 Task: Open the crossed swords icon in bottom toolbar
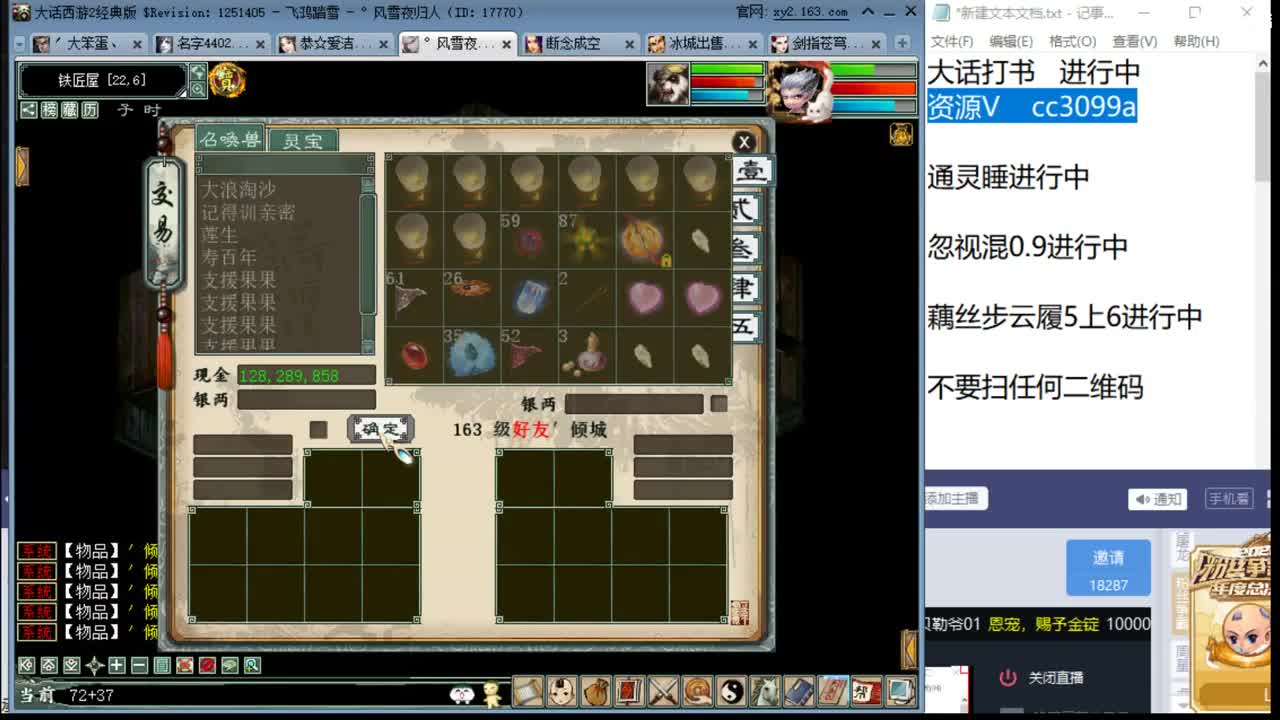pos(664,691)
